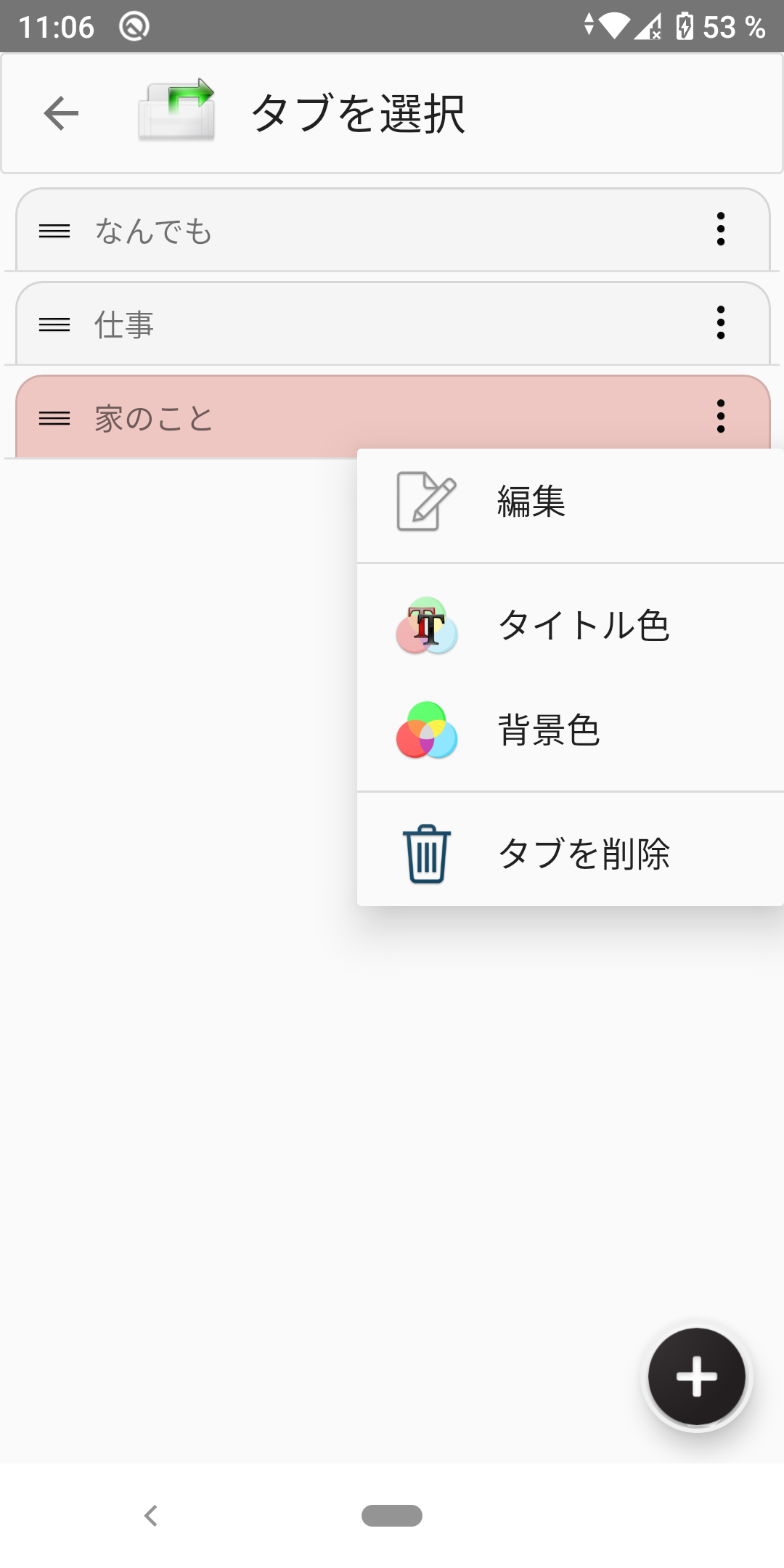
Task: Click the trash can delete icon
Action: click(x=427, y=854)
